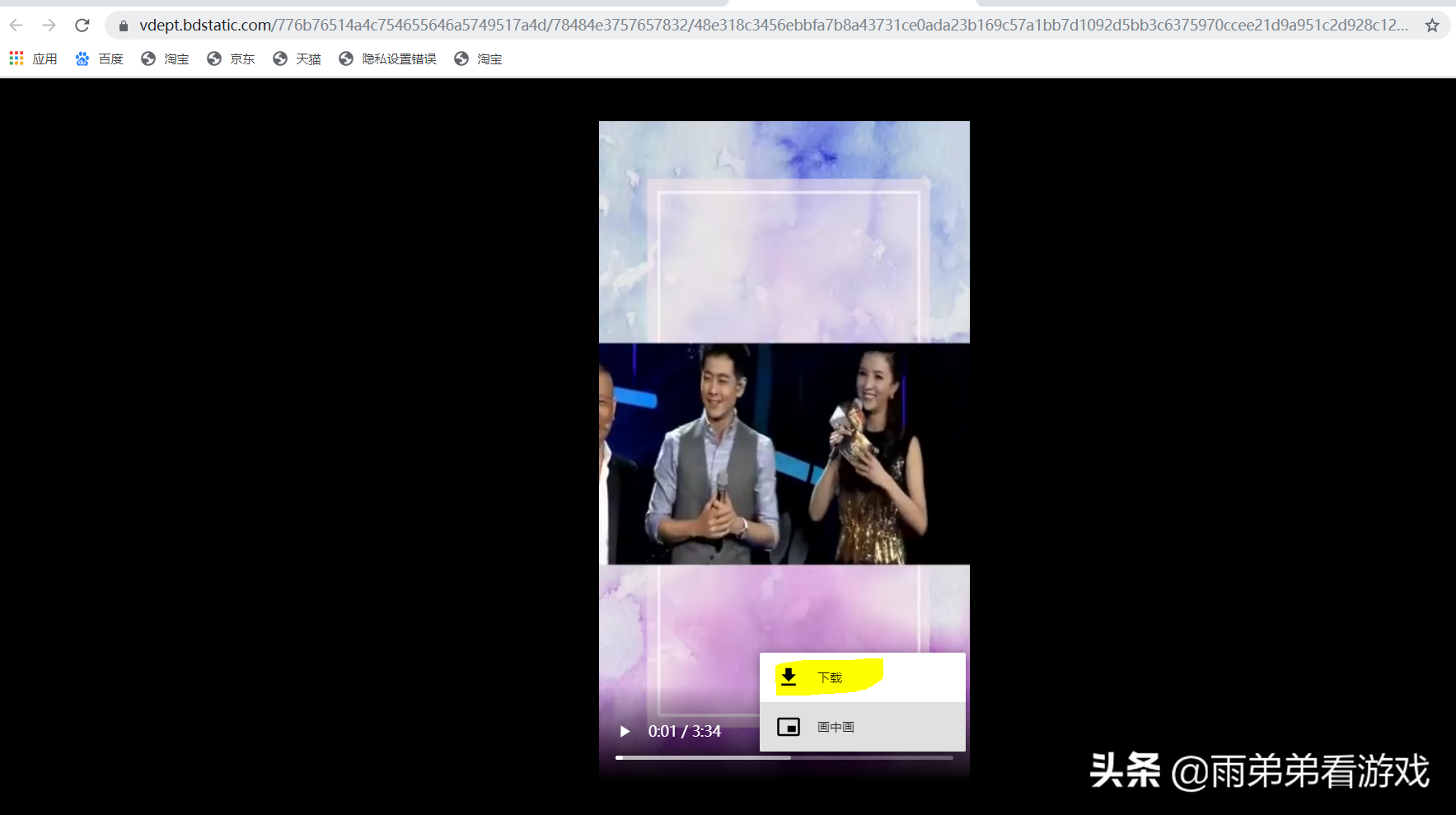Viewport: 1456px width, 815px height.
Task: Open the 天猫 bookmark
Action: pos(297,59)
